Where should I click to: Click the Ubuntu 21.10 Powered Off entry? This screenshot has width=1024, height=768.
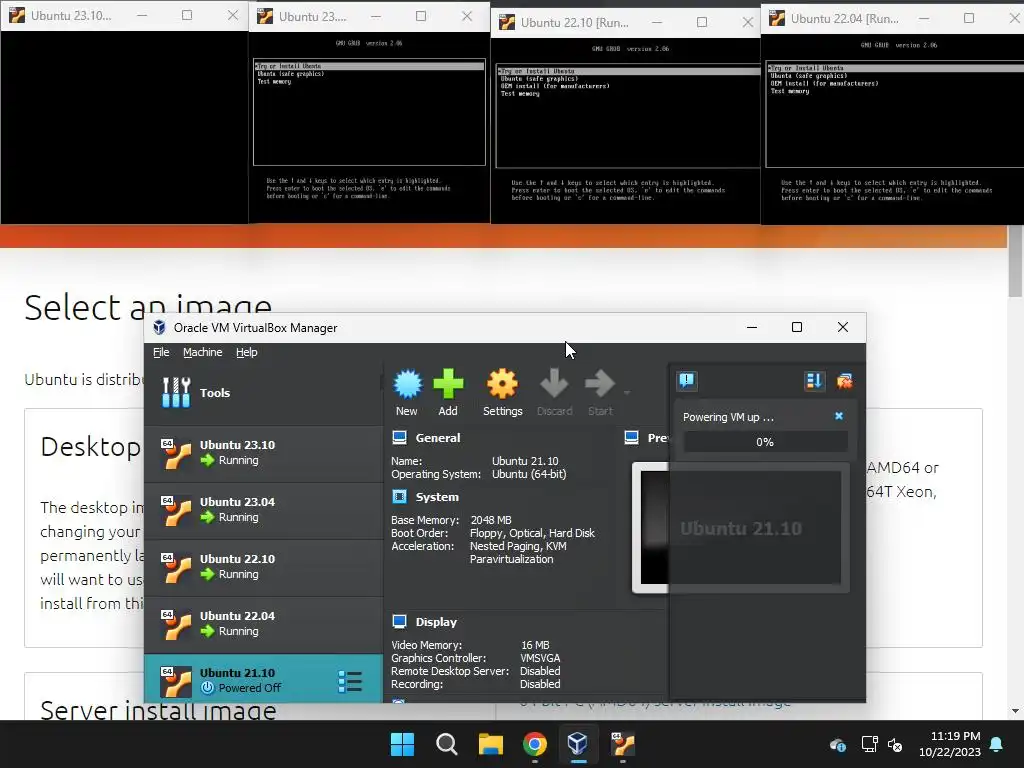(263, 679)
